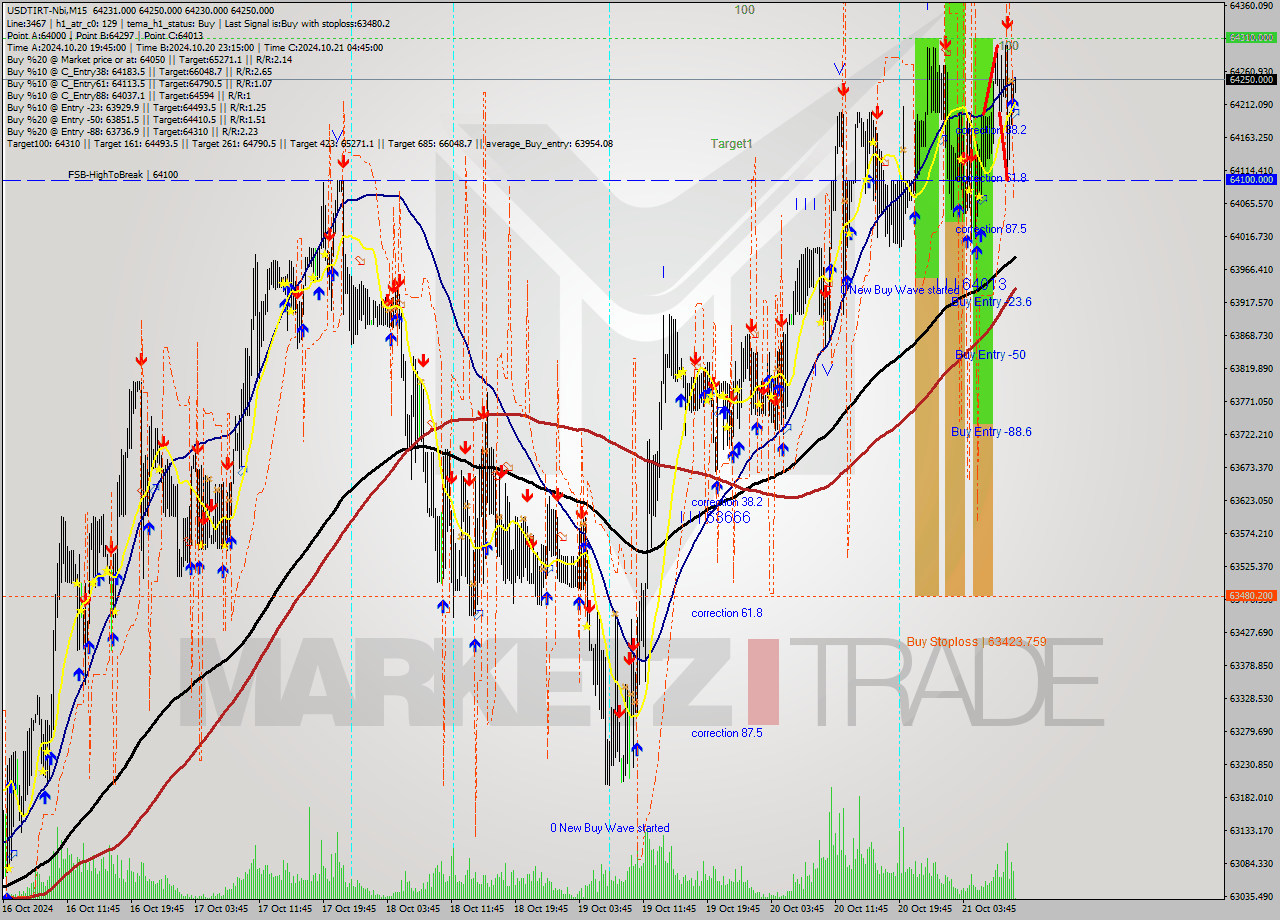Click the 18 Oct 03:45 time axis label
1280x920 pixels.
click(x=413, y=909)
